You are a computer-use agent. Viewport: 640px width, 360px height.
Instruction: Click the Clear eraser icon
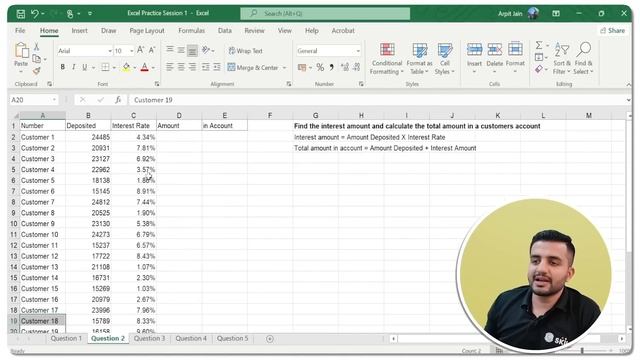point(539,69)
